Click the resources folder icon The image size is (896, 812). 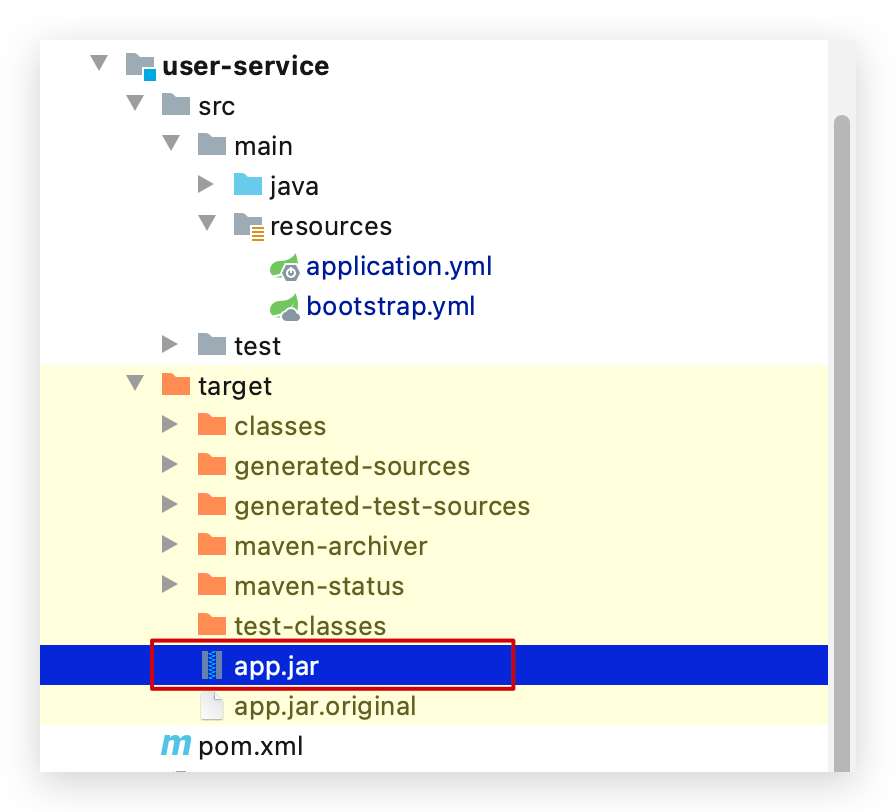(x=248, y=226)
